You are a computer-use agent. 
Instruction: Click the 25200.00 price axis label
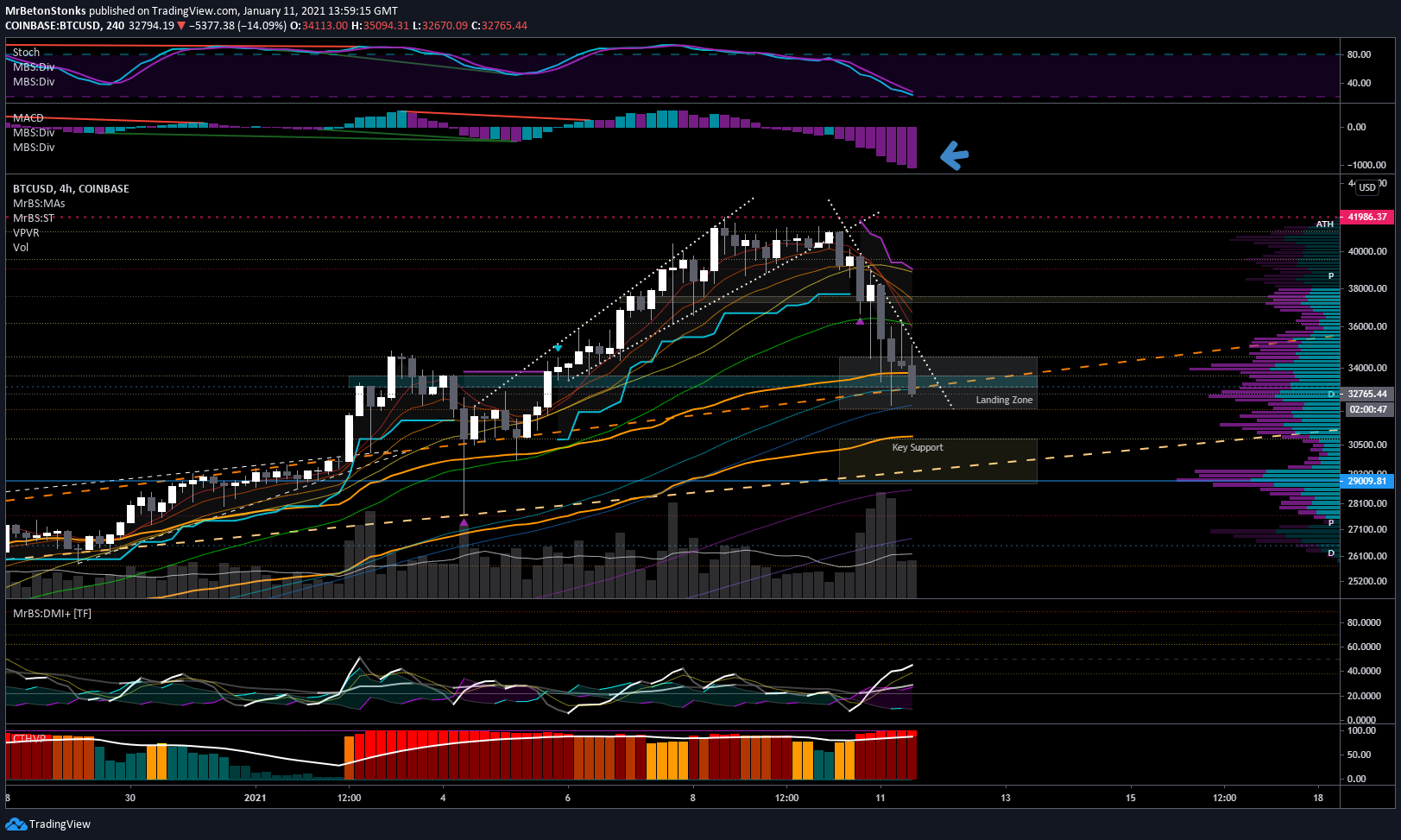coord(1367,582)
